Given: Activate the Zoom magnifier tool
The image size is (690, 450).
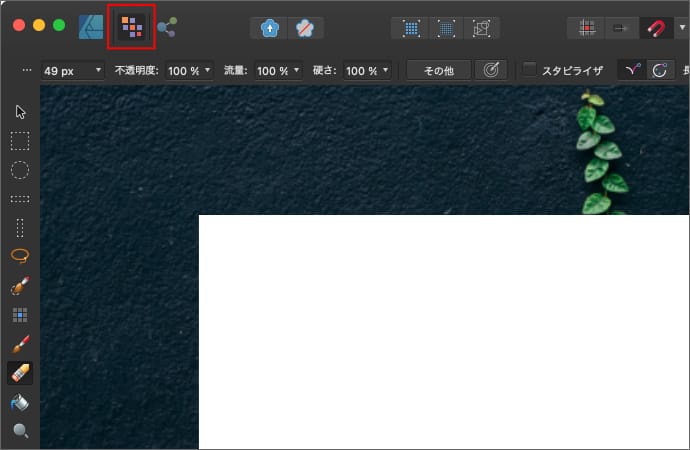Looking at the screenshot, I should point(20,431).
